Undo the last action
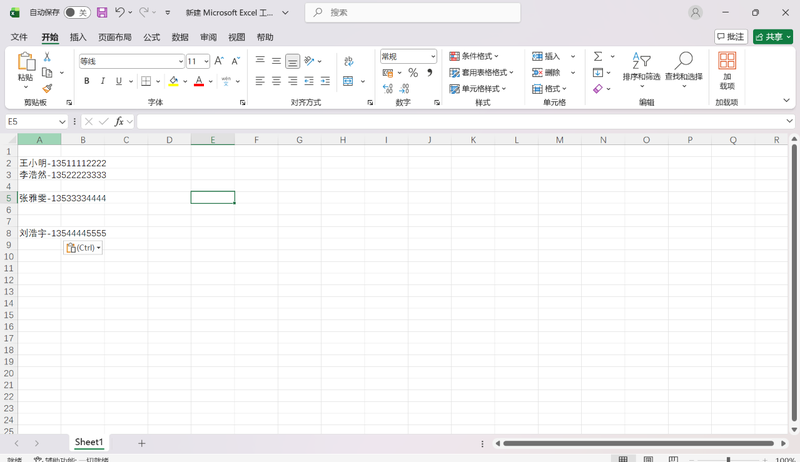Image resolution: width=800 pixels, height=462 pixels. click(x=120, y=12)
